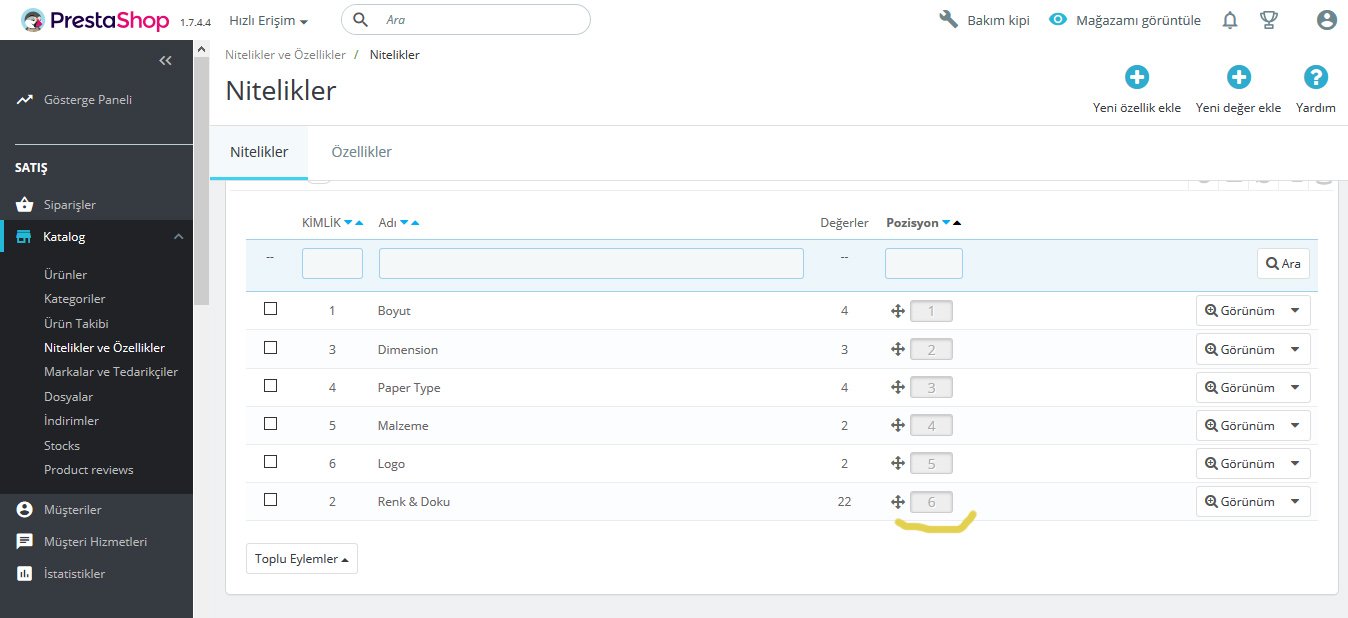Screen dimensions: 1348x618
Task: Expand Görünüm dropdown arrow for Renk & Doku
Action: coord(1296,501)
